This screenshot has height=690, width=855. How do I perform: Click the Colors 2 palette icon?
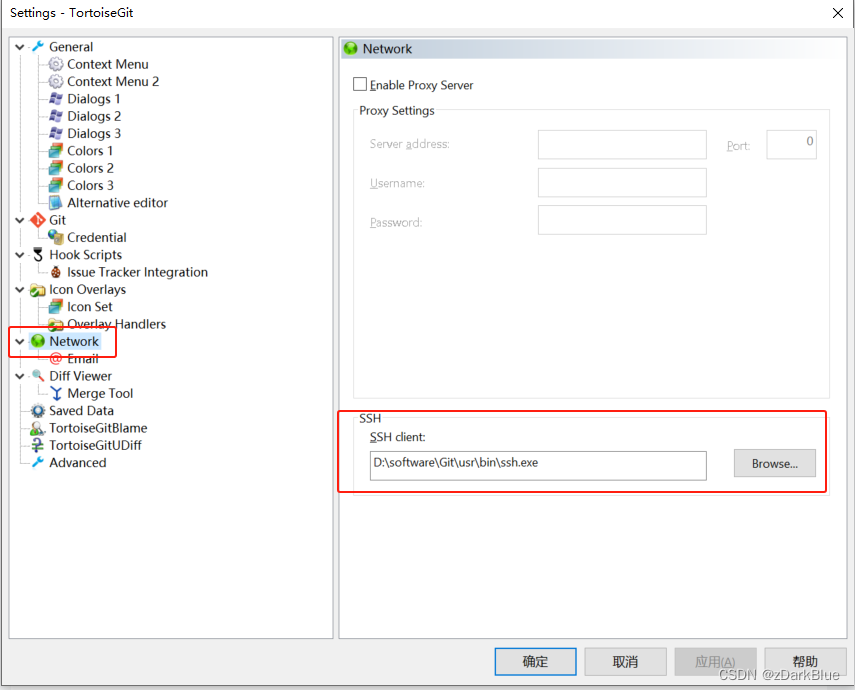click(x=56, y=168)
